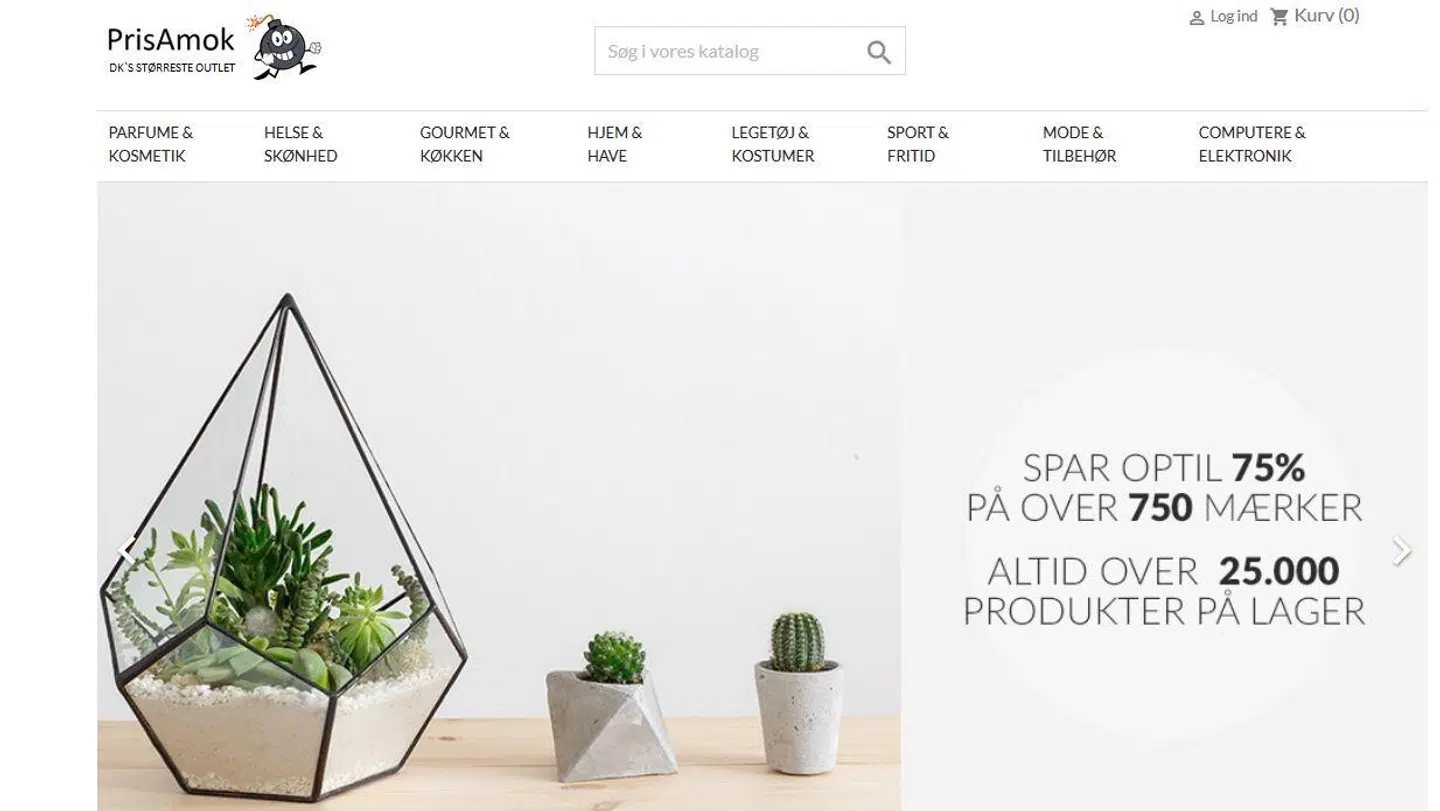
Task: Open Helse & Skønhed category
Action: (x=301, y=144)
